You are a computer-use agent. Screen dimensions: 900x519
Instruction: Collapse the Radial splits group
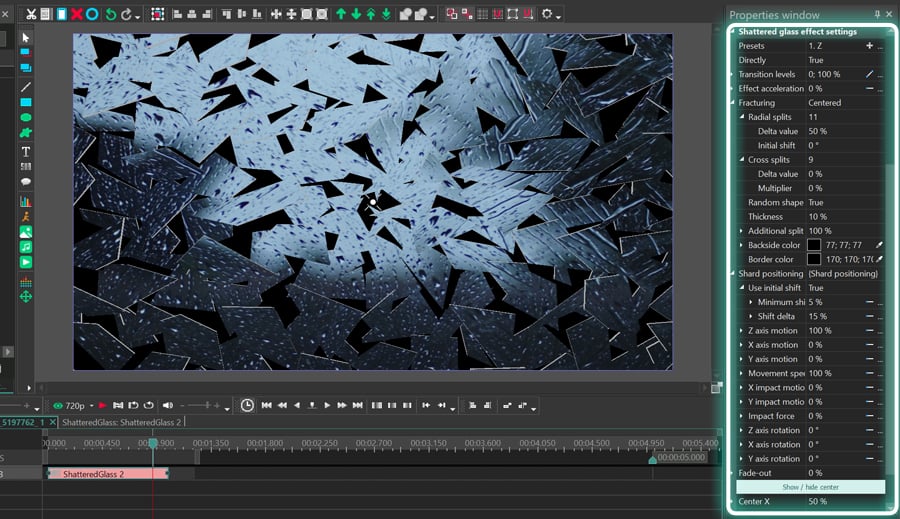click(742, 117)
